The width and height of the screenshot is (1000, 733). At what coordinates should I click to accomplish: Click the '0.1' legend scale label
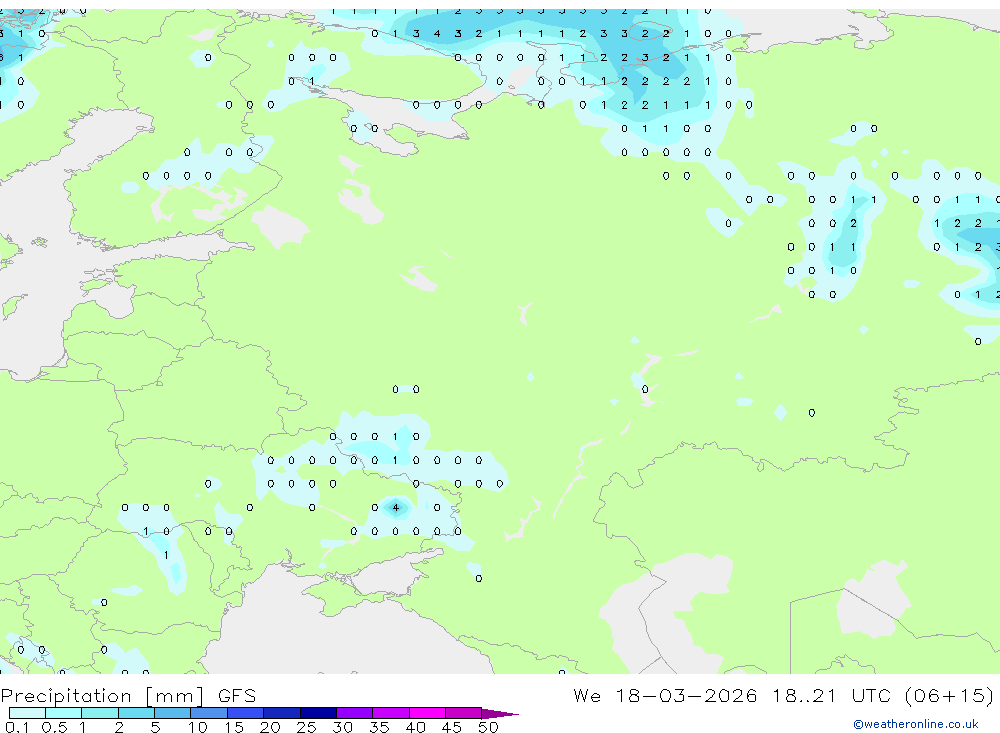coord(17,727)
